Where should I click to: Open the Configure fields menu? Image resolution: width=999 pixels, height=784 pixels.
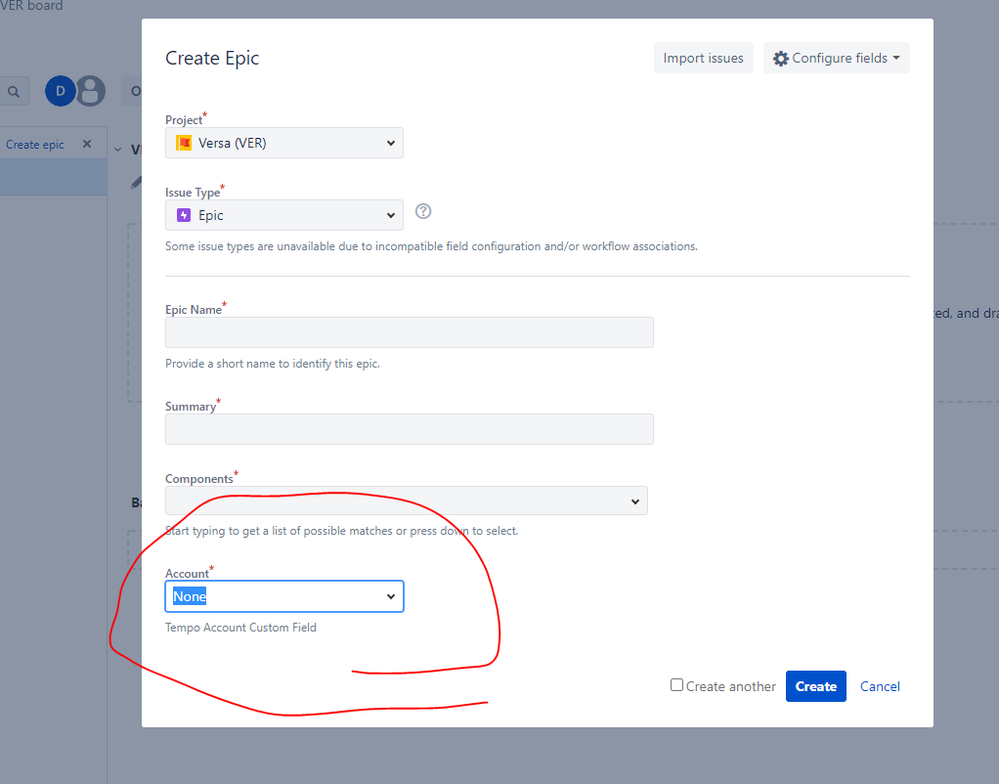pos(837,58)
